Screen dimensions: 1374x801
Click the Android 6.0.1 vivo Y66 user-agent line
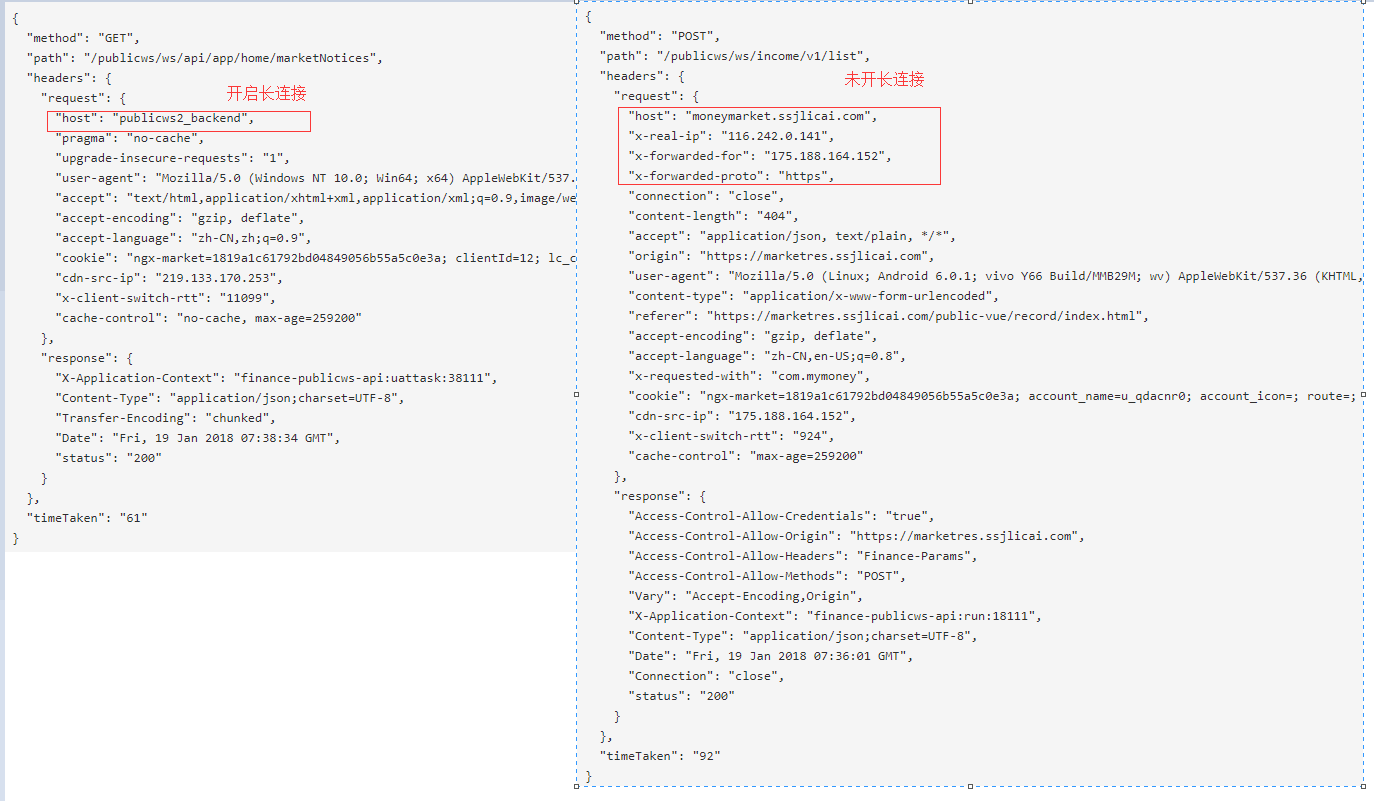click(996, 276)
